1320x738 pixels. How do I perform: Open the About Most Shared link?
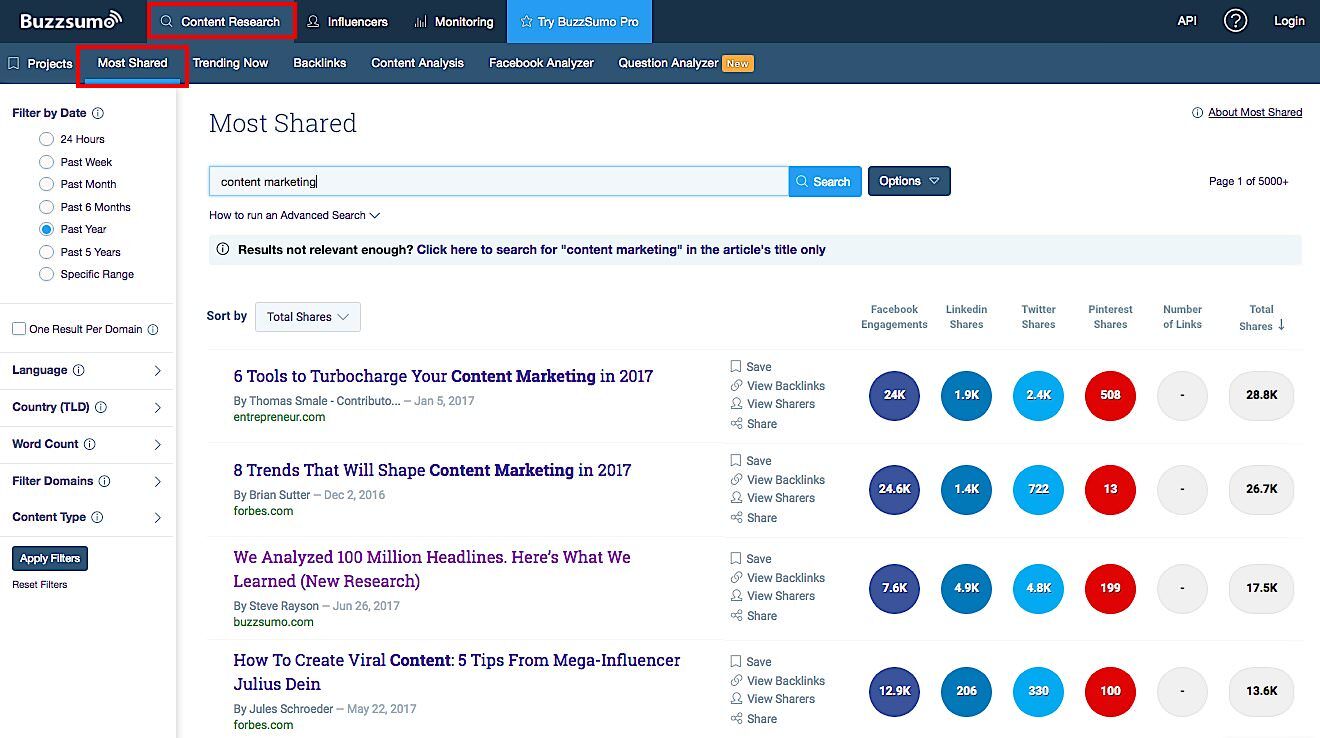pyautogui.click(x=1255, y=112)
